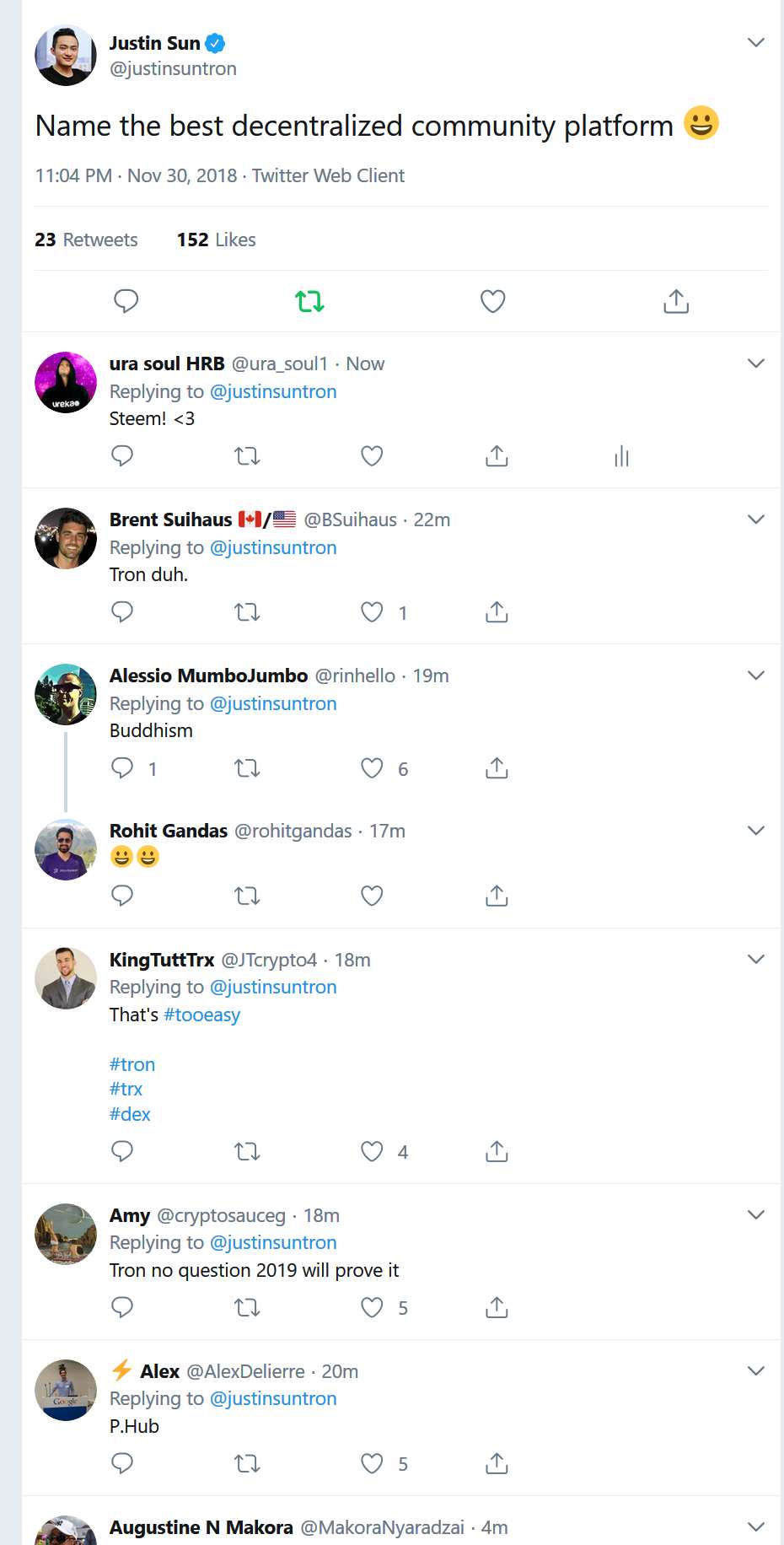Screen dimensions: 784x1545
Task: Like Brent Suihaus's 'Tron duh.' reply
Action: coord(372,612)
